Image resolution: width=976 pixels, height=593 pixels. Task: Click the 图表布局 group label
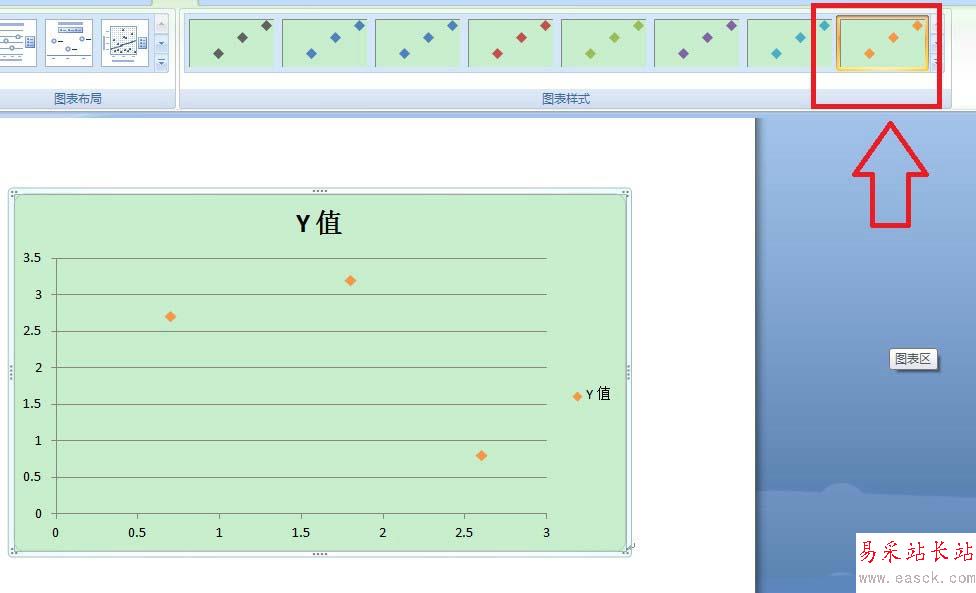point(78,98)
